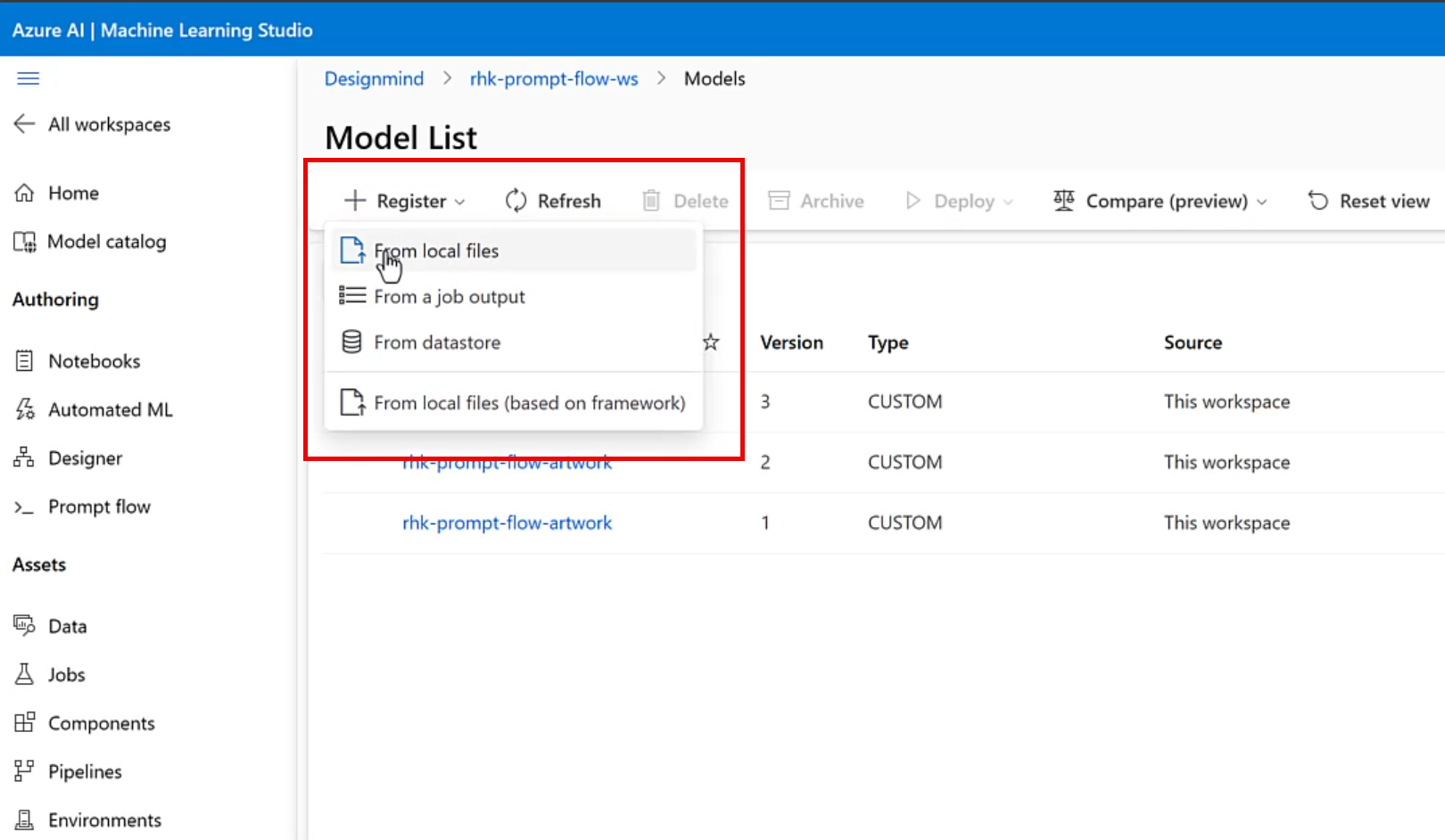Choose From a job output
This screenshot has height=840, width=1445.
[449, 297]
